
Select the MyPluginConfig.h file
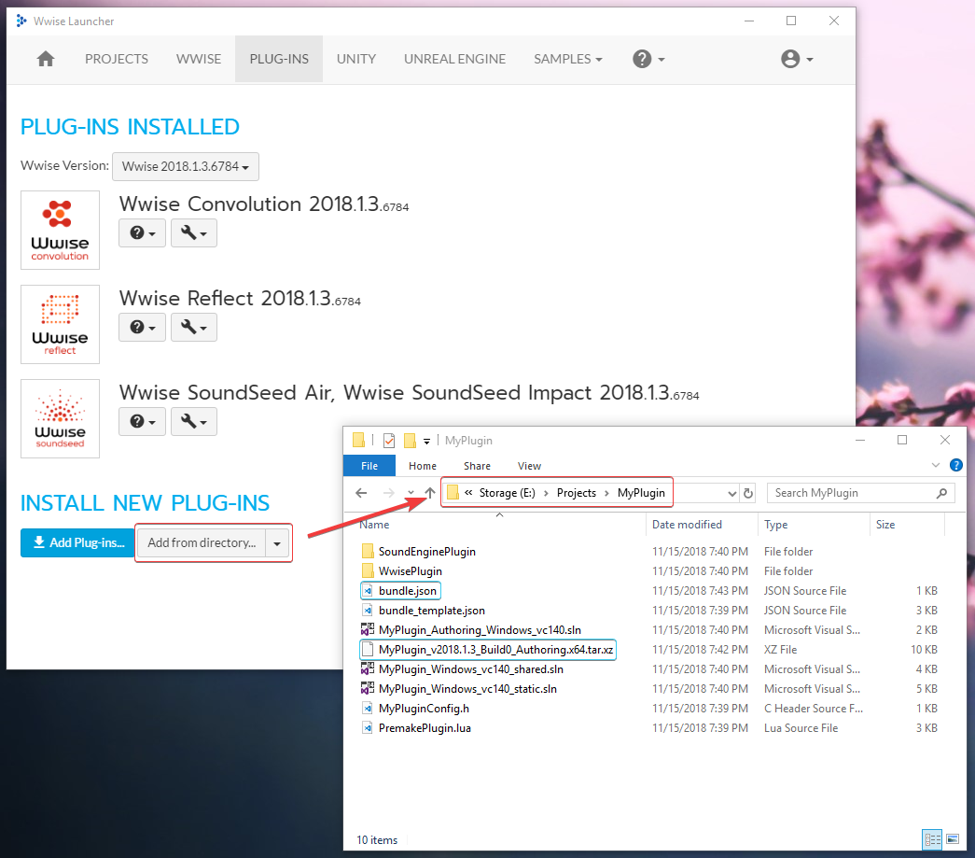pyautogui.click(x=423, y=708)
